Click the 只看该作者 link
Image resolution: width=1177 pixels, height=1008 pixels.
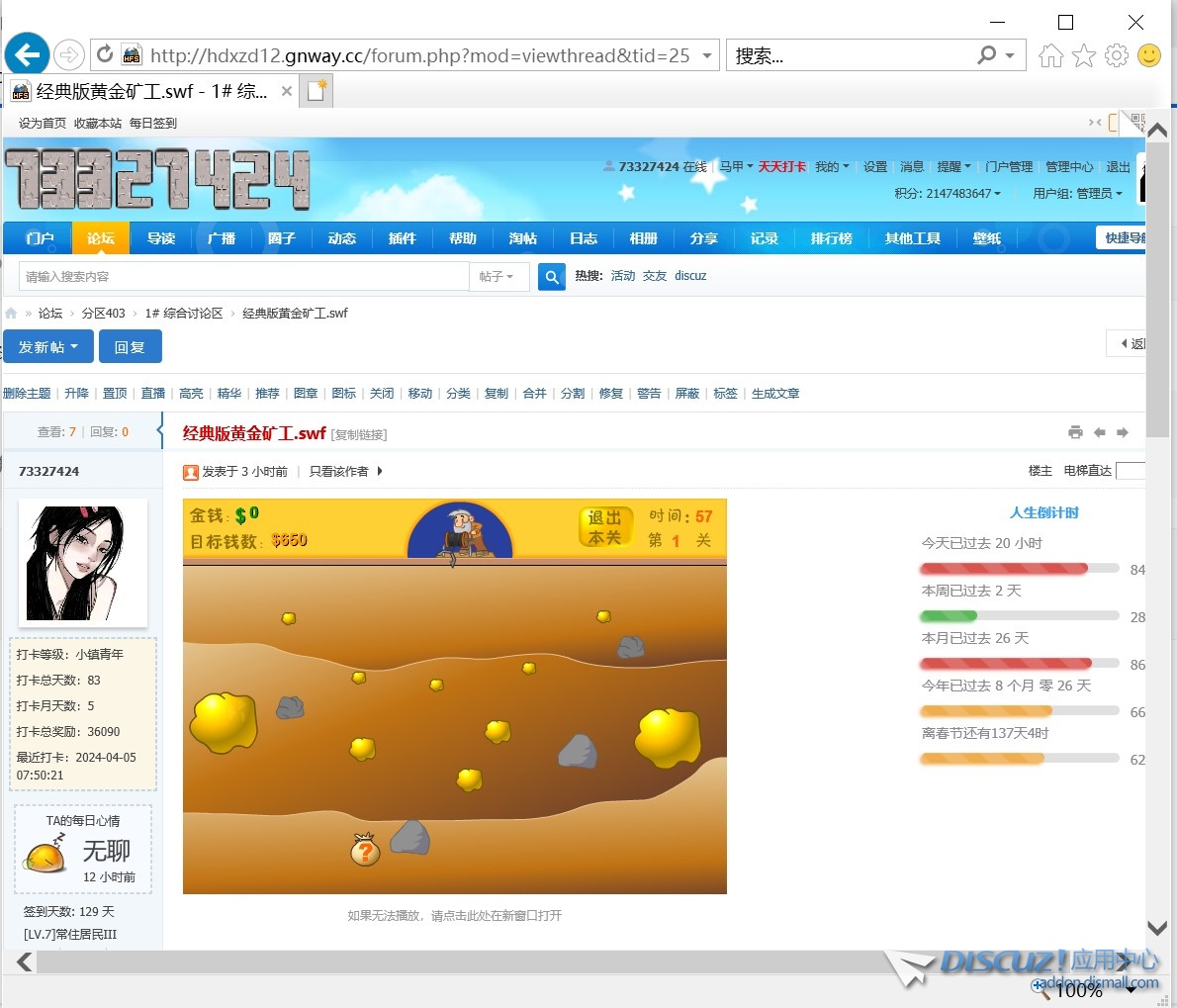coord(338,471)
